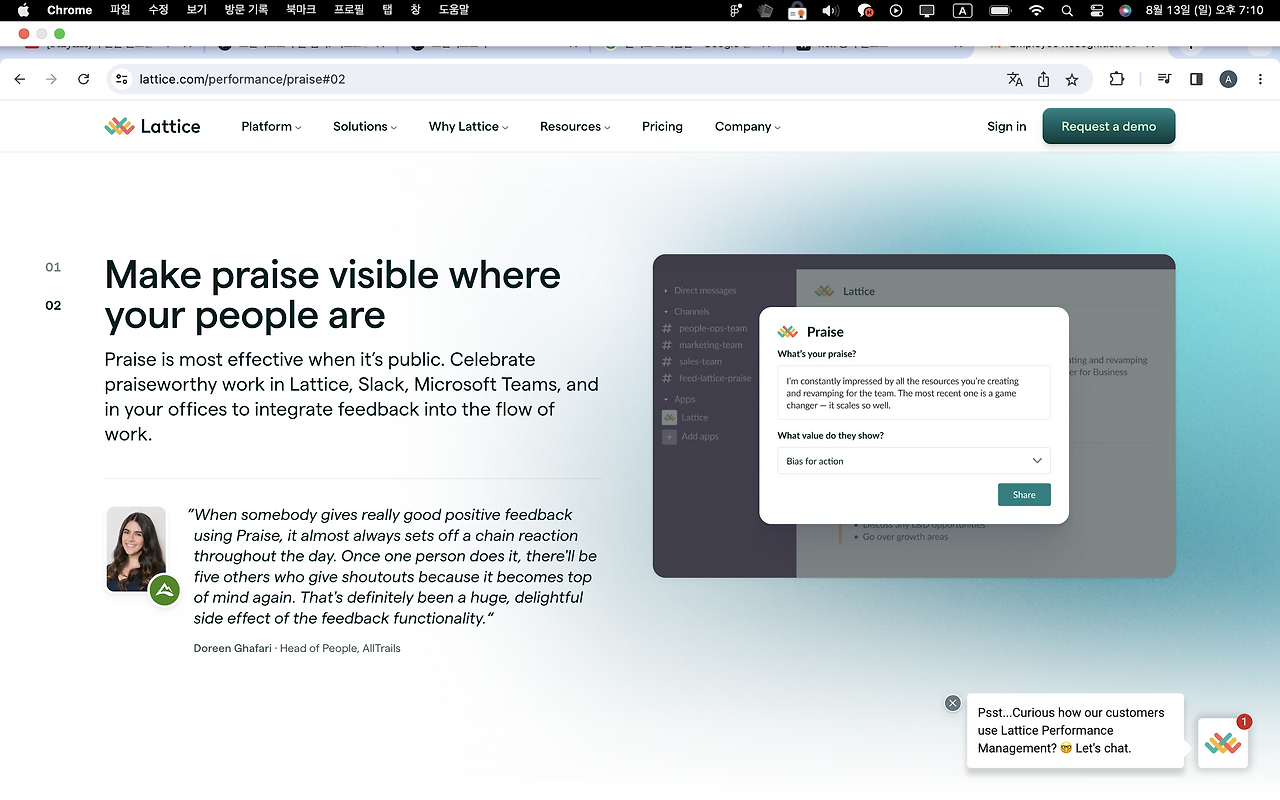
Task: Open the Chrome 파일 menu
Action: pyautogui.click(x=120, y=10)
